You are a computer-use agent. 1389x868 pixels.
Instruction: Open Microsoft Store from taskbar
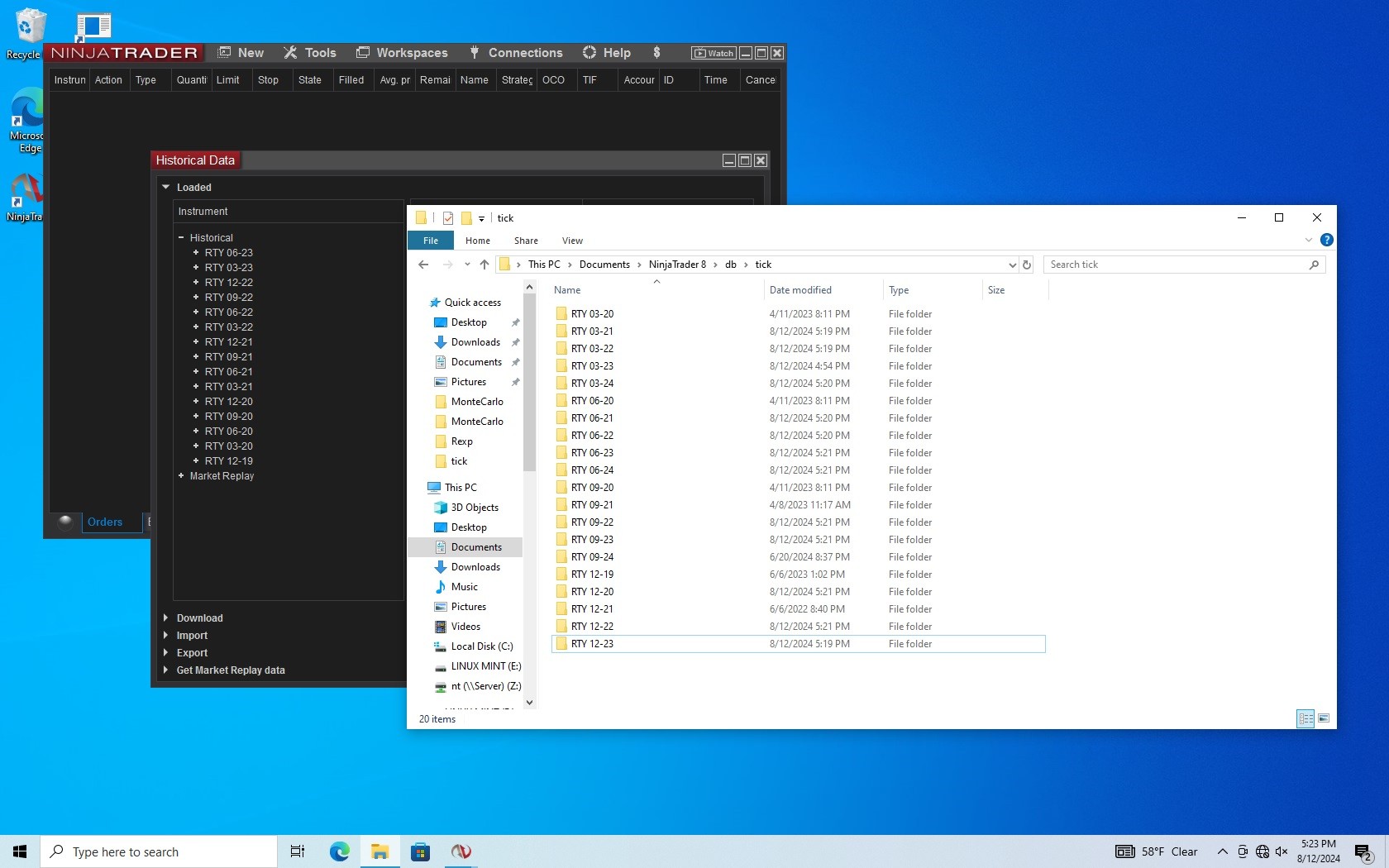[420, 851]
